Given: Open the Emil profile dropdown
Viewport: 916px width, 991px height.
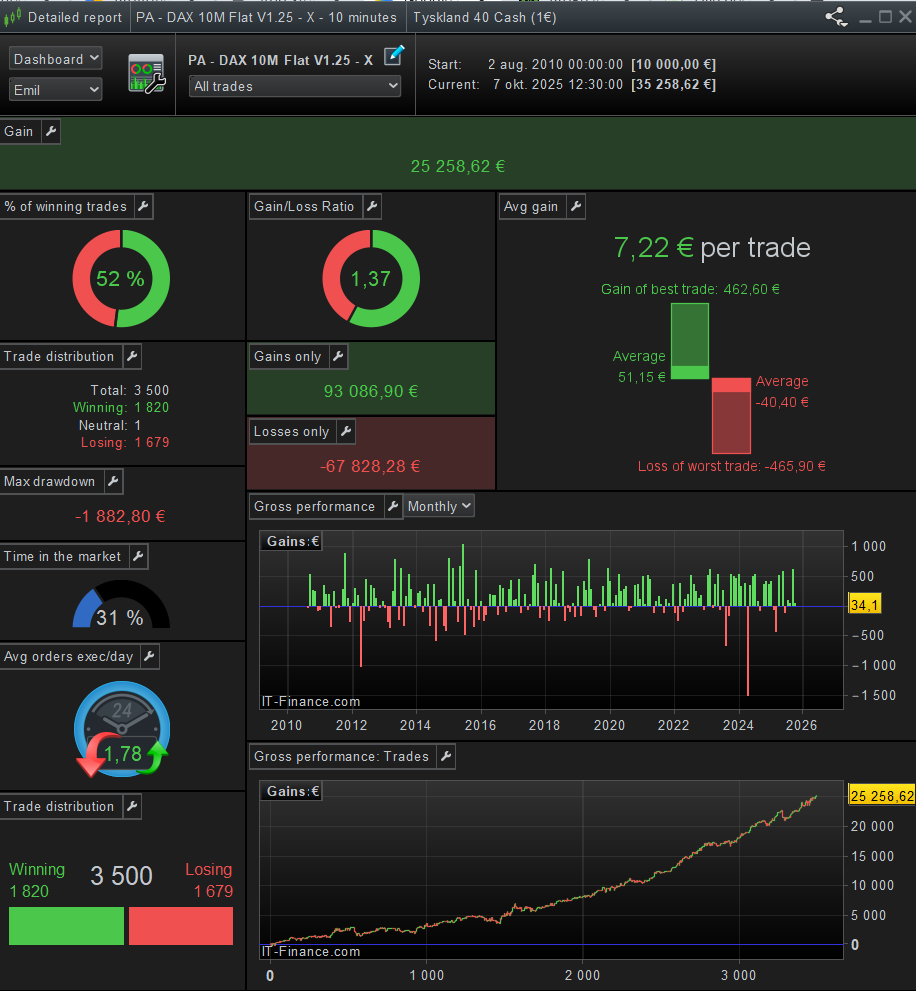Looking at the screenshot, I should pyautogui.click(x=56, y=90).
